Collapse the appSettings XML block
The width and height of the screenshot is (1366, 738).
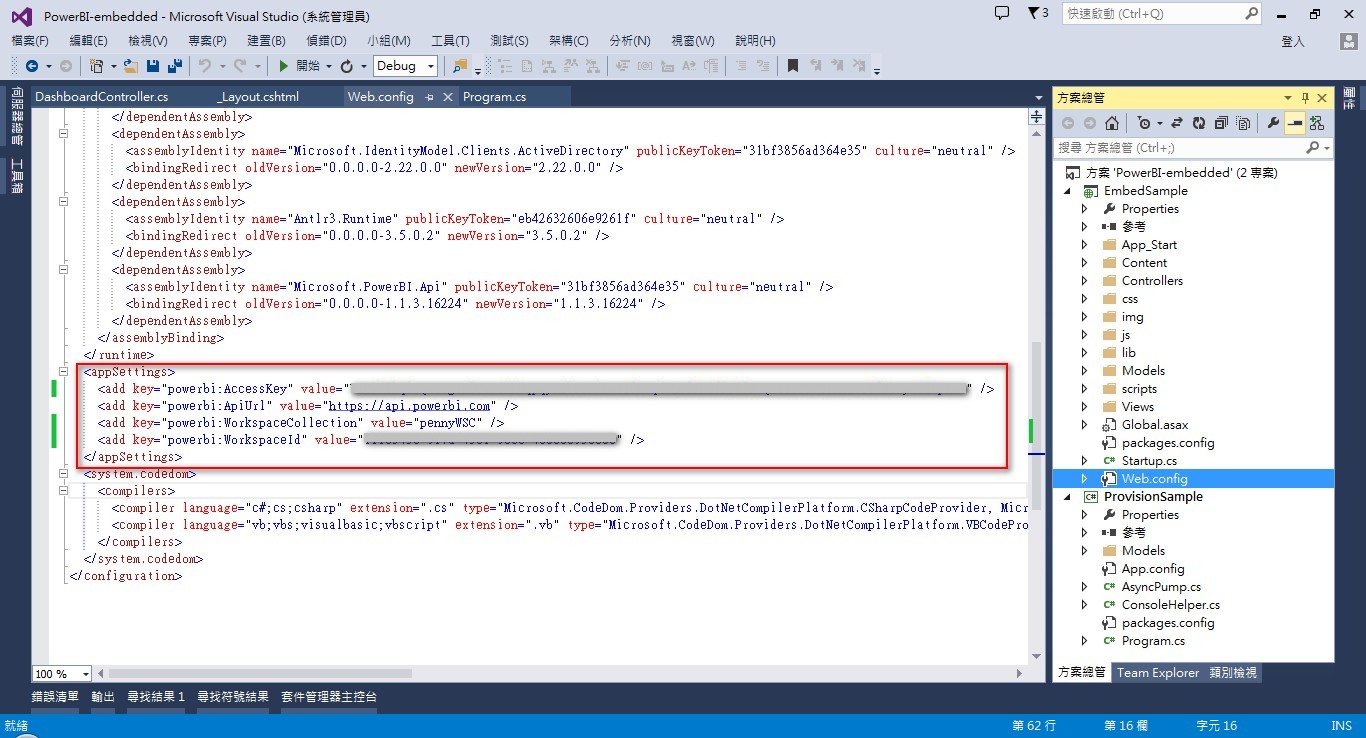click(x=63, y=372)
